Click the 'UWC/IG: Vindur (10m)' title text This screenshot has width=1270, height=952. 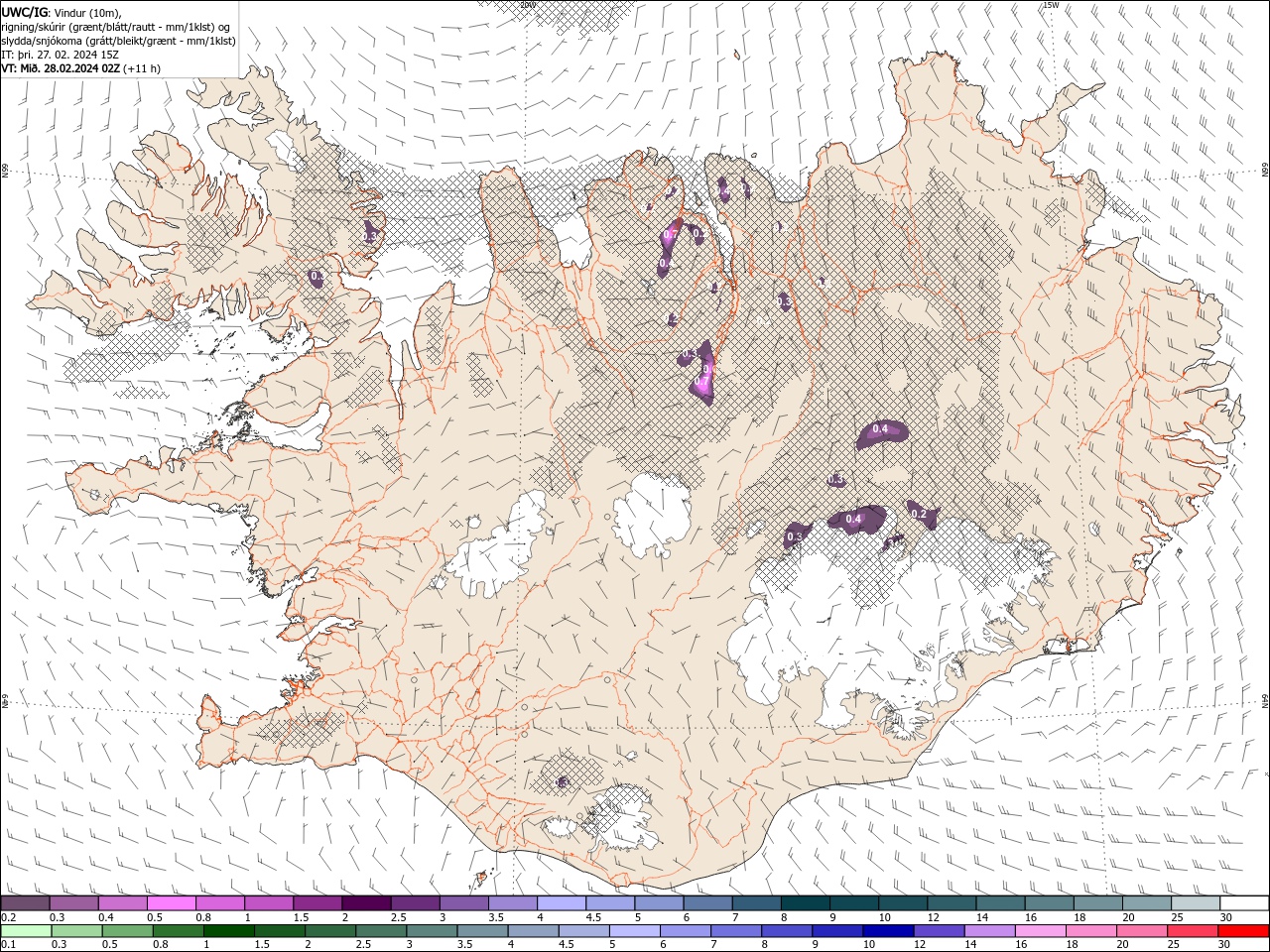coord(62,12)
